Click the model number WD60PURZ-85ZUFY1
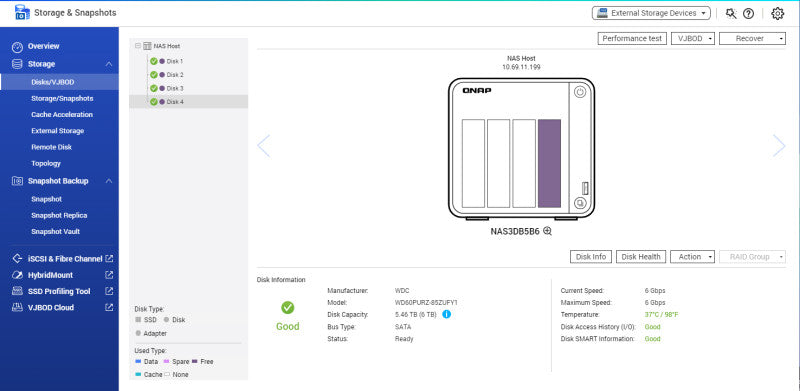Image resolution: width=800 pixels, height=391 pixels. tap(426, 303)
